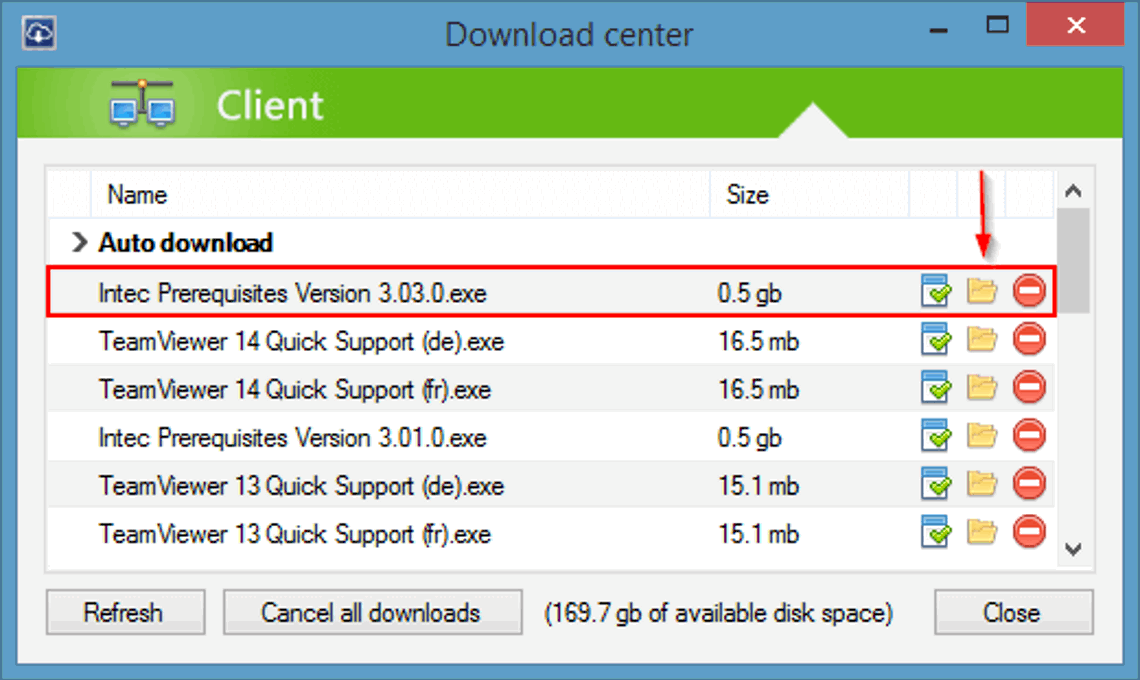Remove Intec Prerequisites Version 3.03.0.exe download
Viewport: 1140px width, 680px height.
[x=1029, y=291]
